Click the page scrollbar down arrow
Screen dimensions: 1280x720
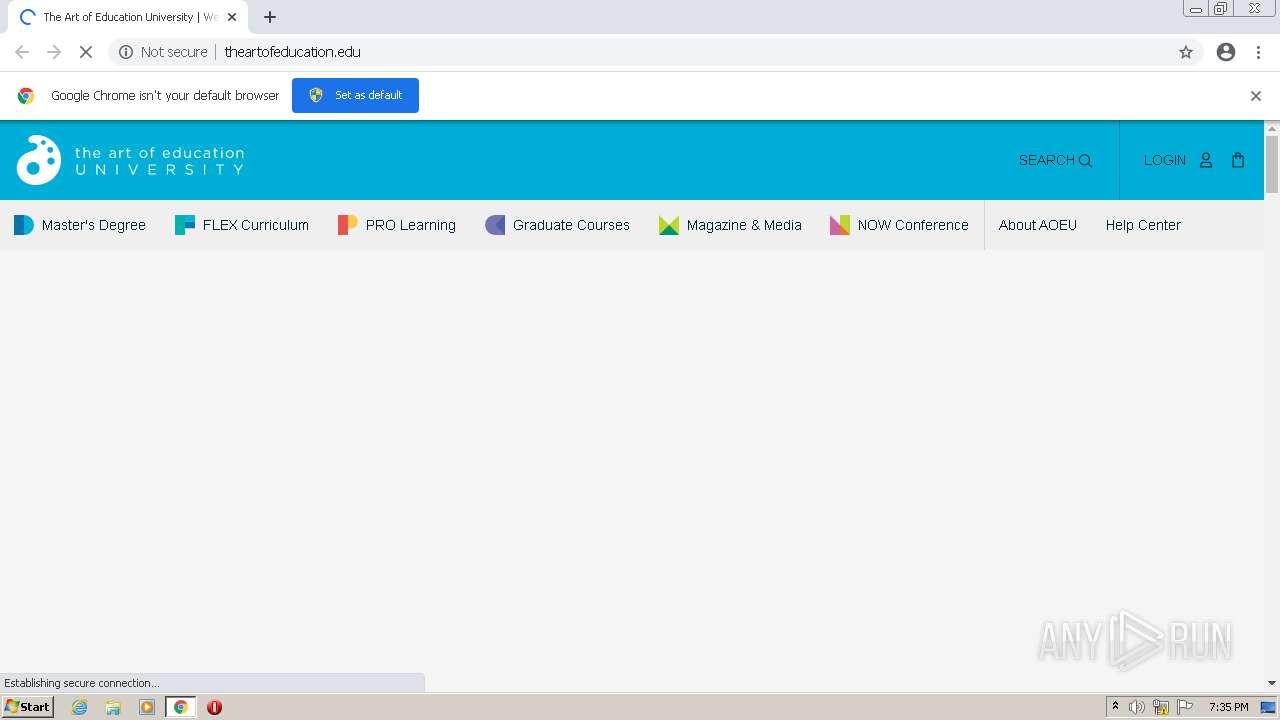1272,683
